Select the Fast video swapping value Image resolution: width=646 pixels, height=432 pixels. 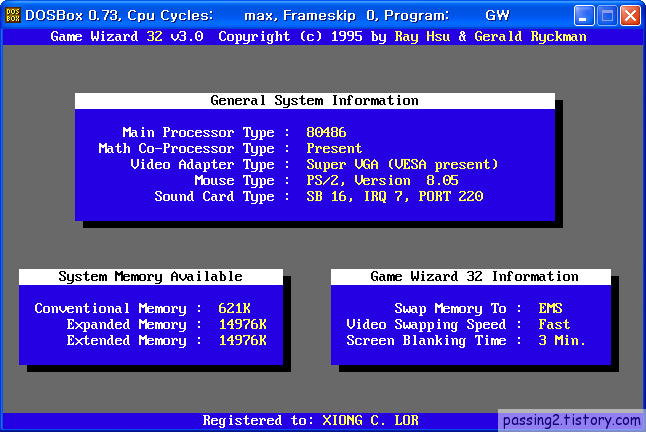(x=554, y=325)
